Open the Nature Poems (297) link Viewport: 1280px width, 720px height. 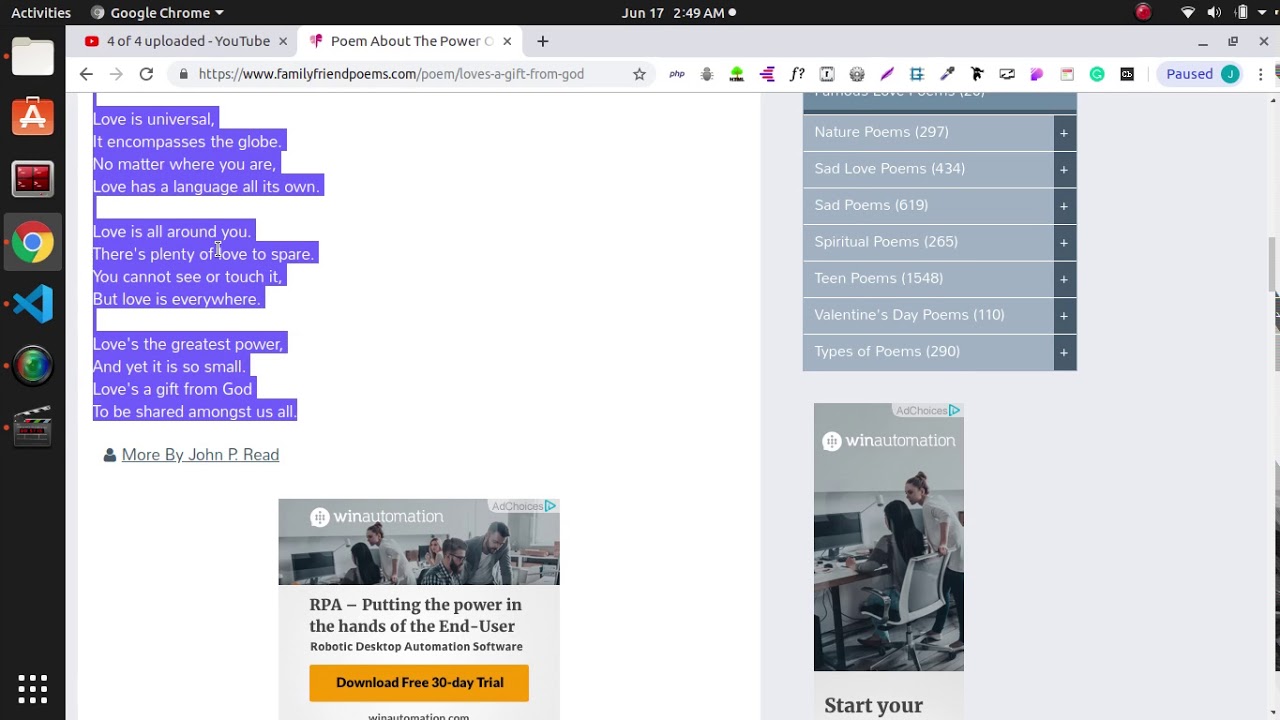pyautogui.click(x=881, y=132)
